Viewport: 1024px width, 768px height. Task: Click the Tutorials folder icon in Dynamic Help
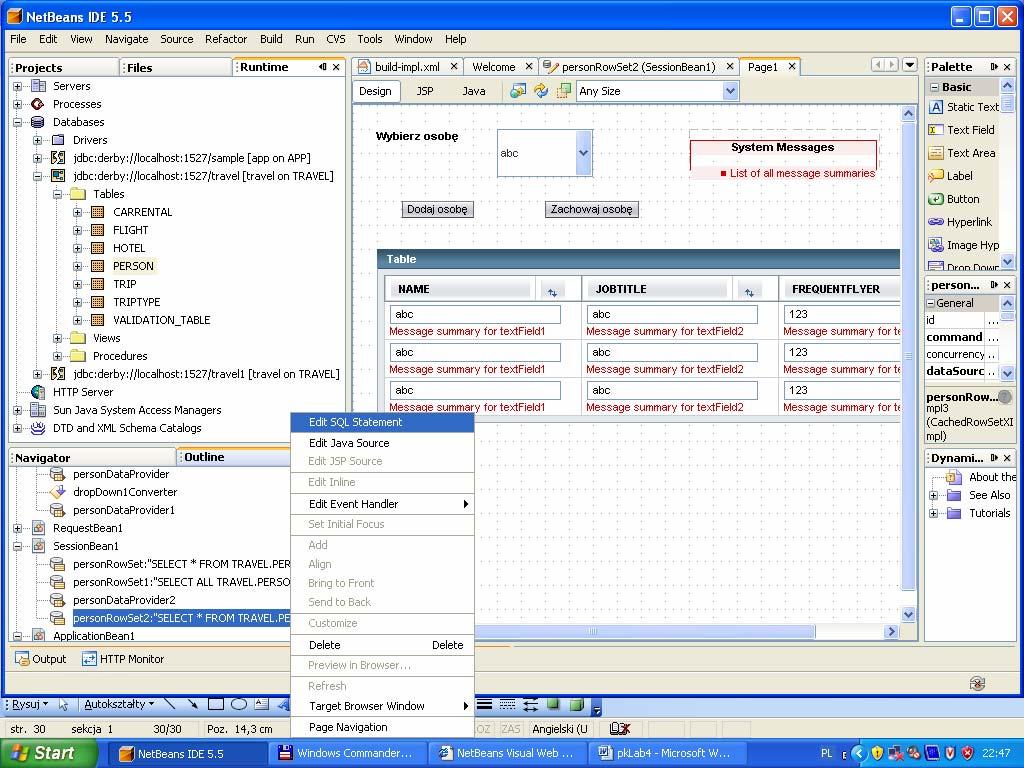pos(954,513)
